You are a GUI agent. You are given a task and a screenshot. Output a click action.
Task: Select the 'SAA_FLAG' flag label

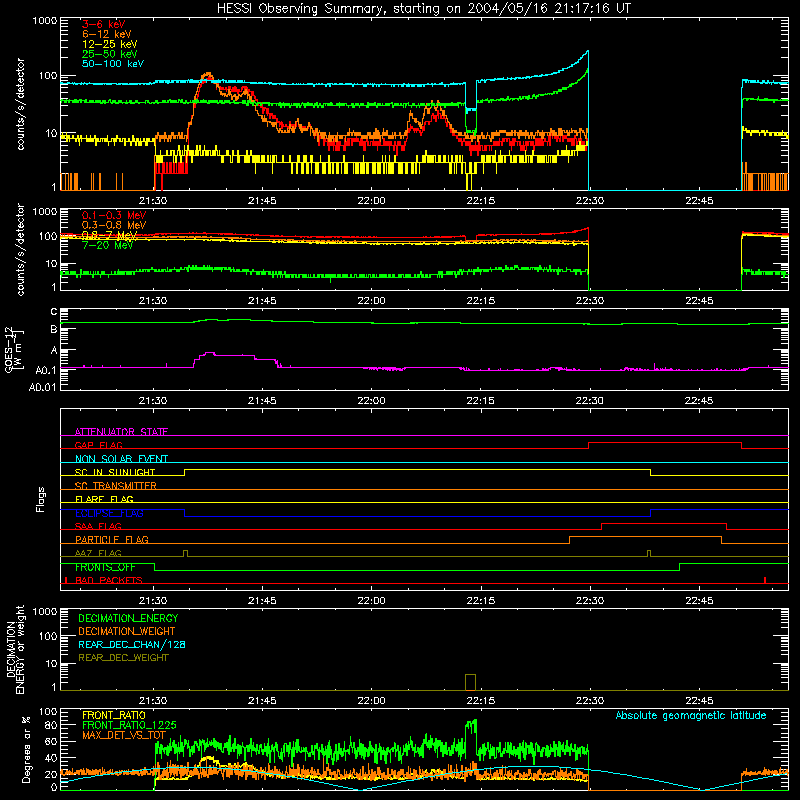pyautogui.click(x=98, y=526)
